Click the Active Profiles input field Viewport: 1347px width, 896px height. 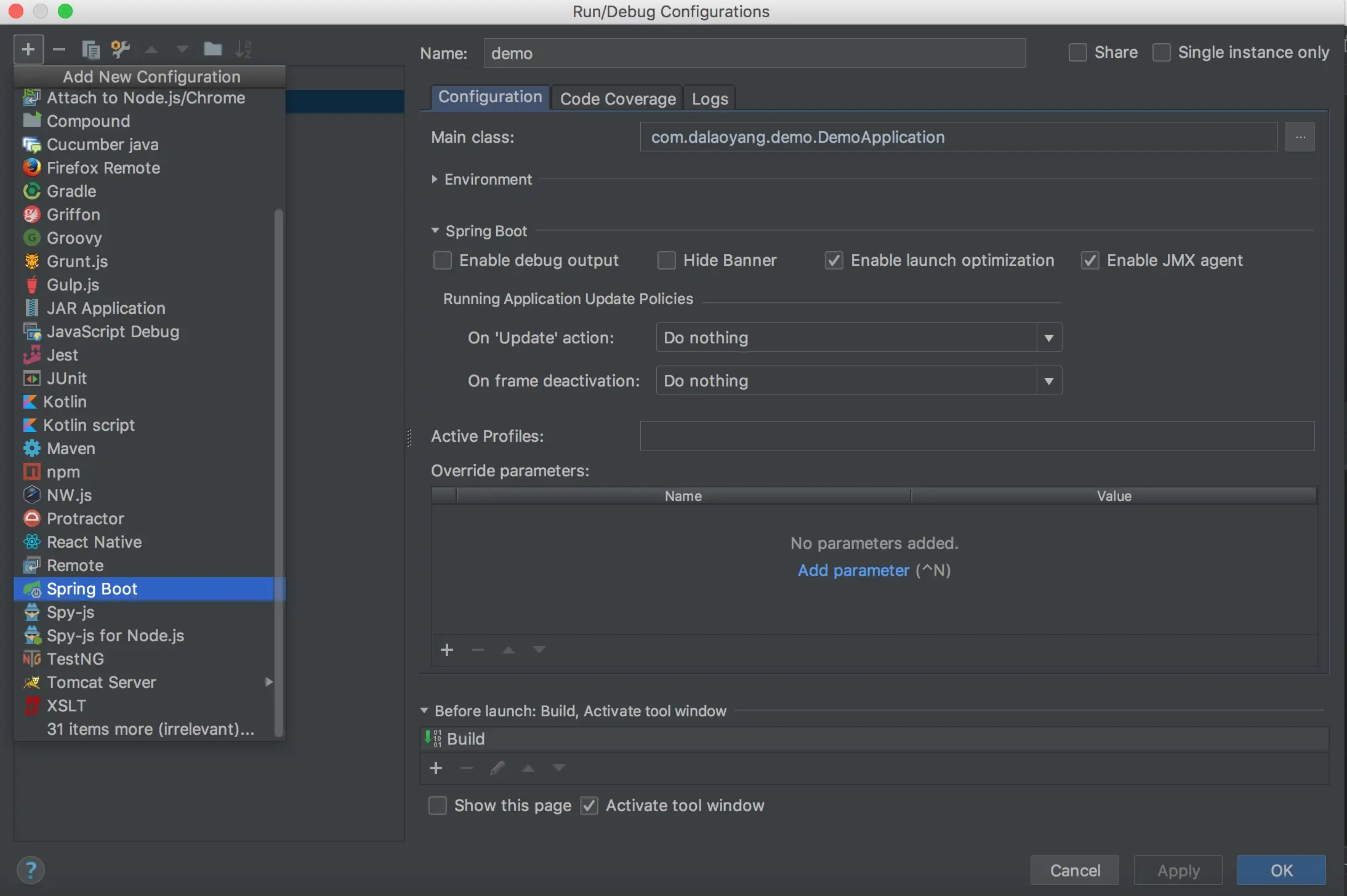coord(976,436)
